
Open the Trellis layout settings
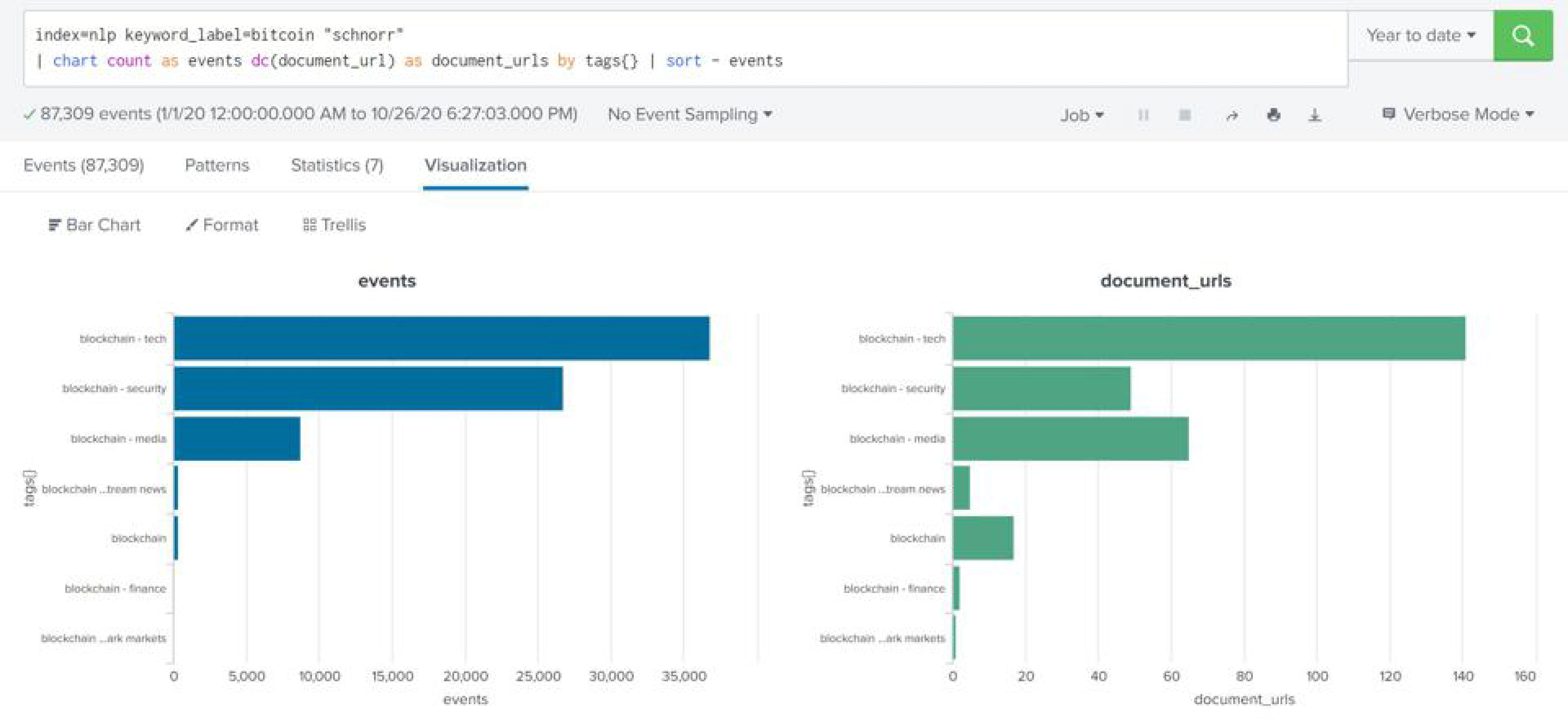pos(334,225)
